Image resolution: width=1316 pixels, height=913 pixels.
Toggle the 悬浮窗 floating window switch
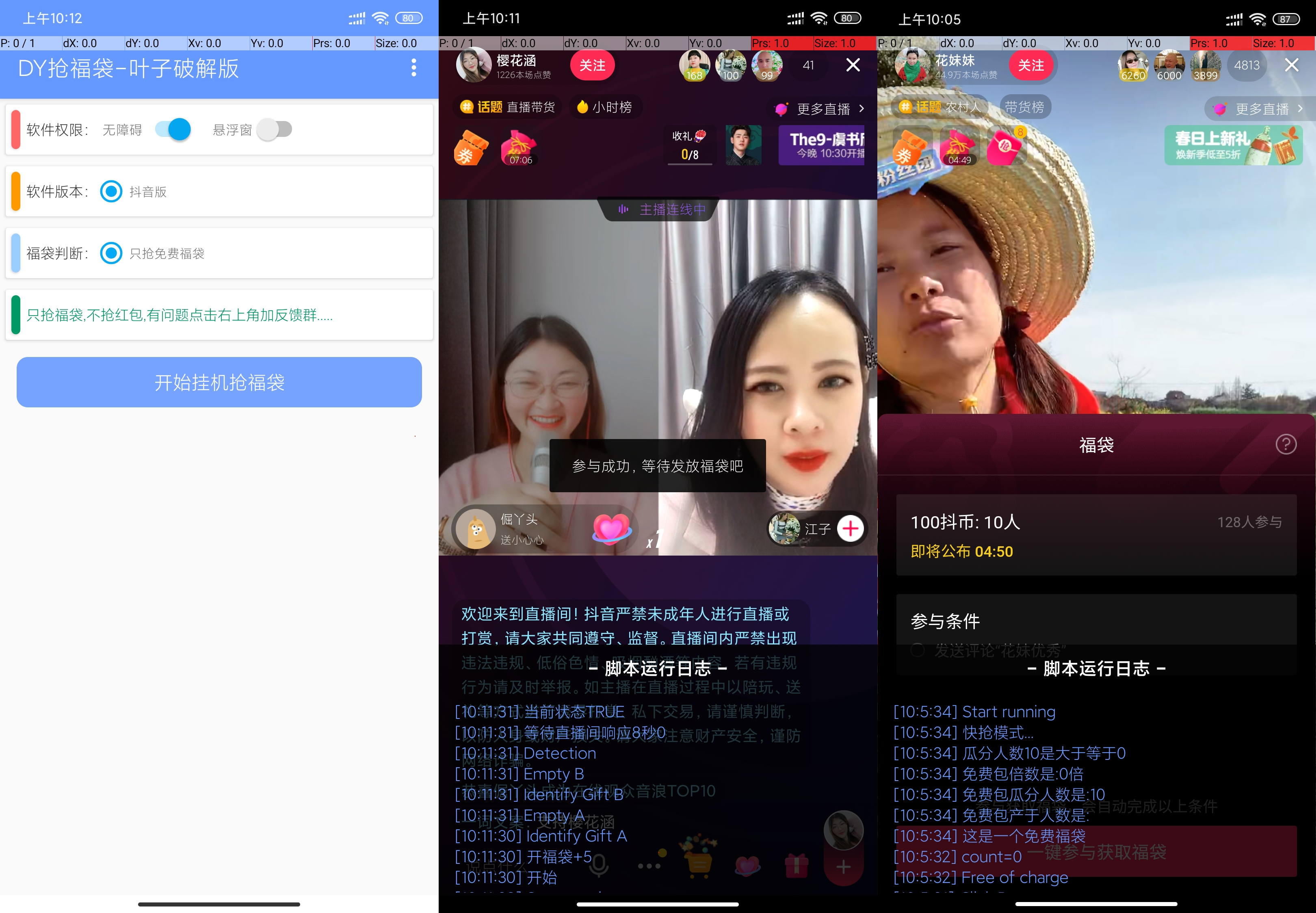(x=274, y=130)
